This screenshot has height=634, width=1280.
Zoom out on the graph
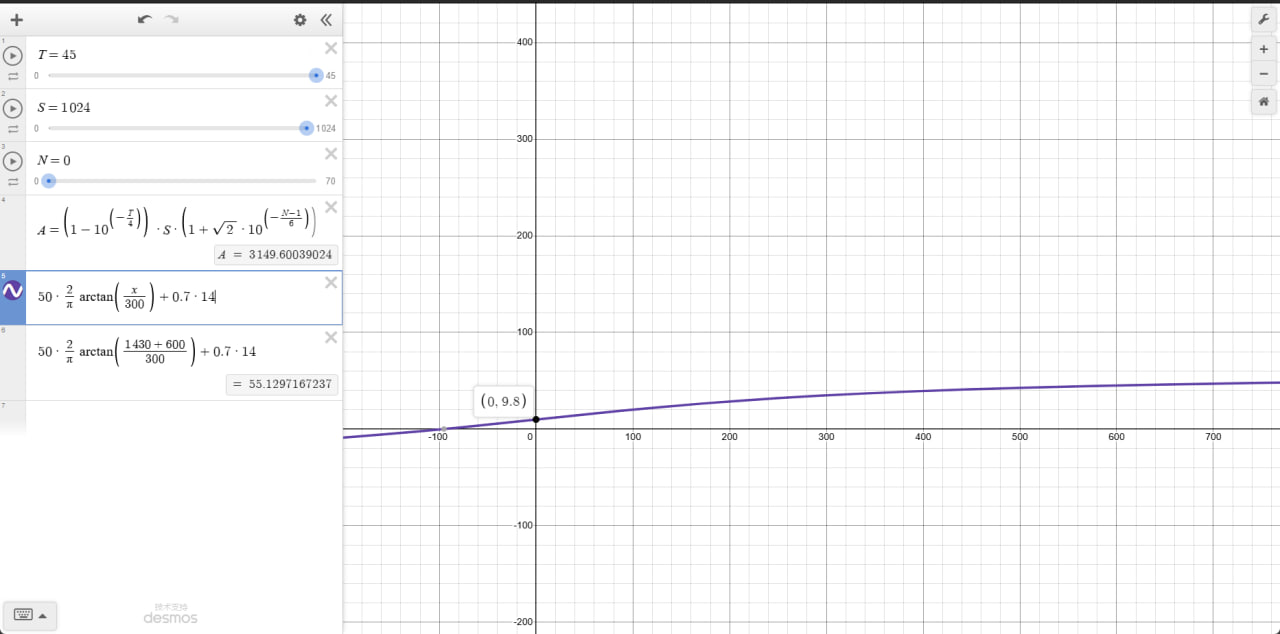1263,73
